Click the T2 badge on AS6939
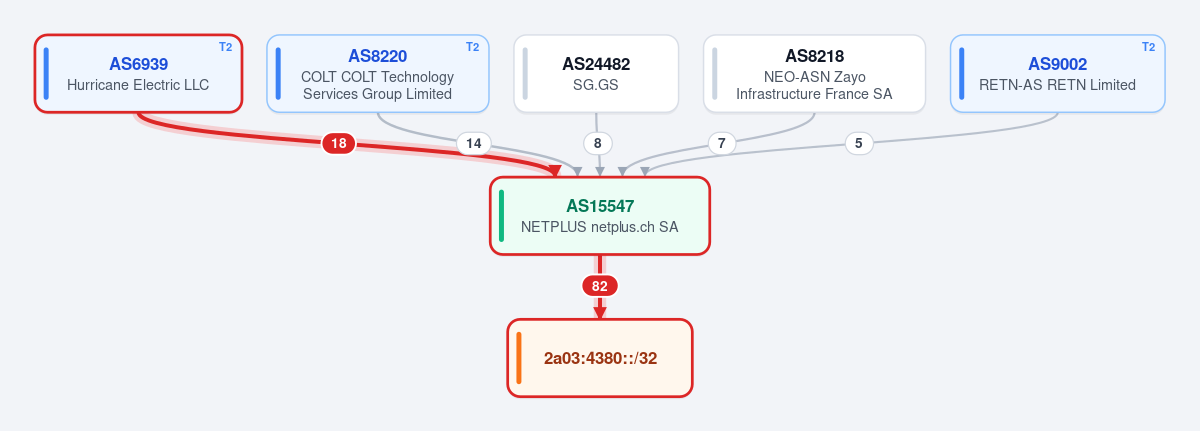1200x431 pixels. coord(225,47)
